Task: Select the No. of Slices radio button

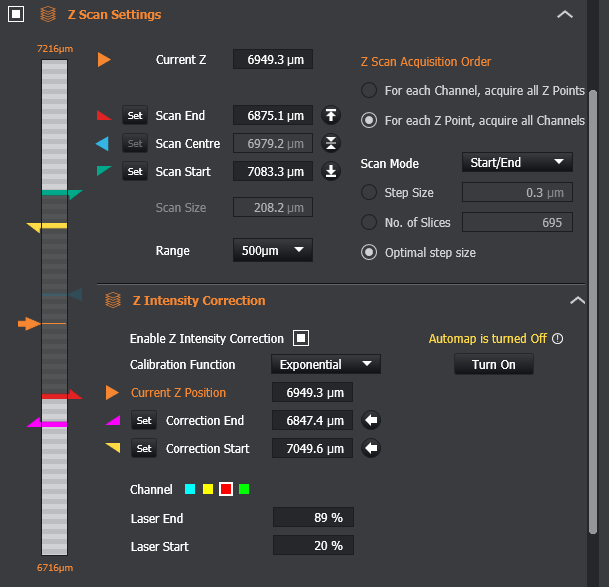Action: point(369,222)
